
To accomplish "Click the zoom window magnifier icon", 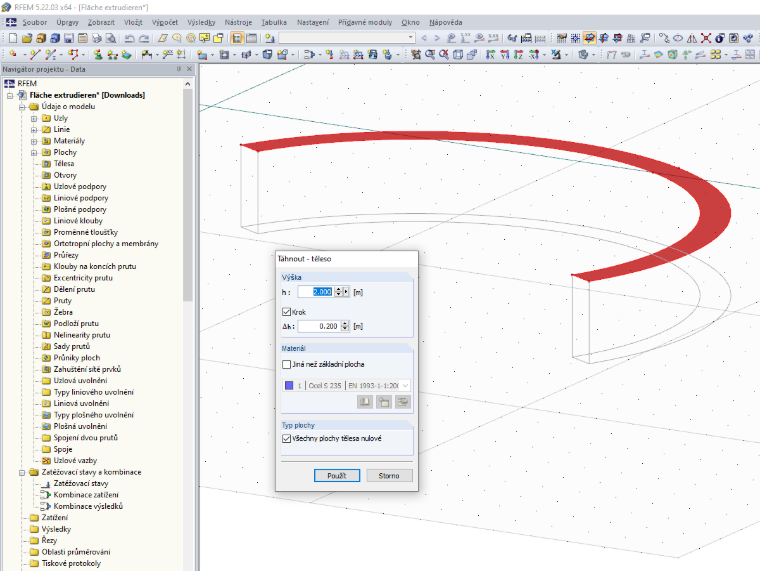I will click(x=429, y=55).
